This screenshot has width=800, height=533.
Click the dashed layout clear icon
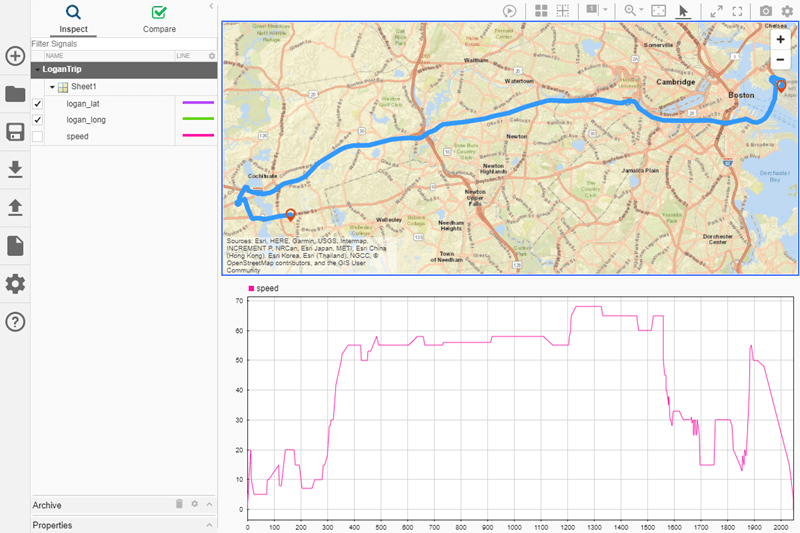(x=563, y=11)
